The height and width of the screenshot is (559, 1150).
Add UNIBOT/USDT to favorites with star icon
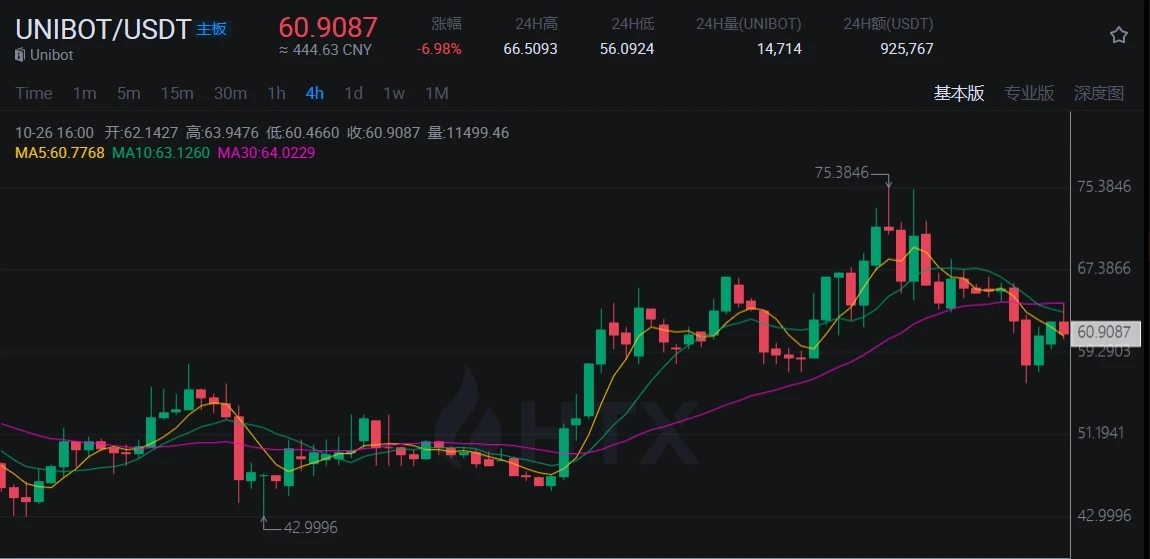(1119, 35)
